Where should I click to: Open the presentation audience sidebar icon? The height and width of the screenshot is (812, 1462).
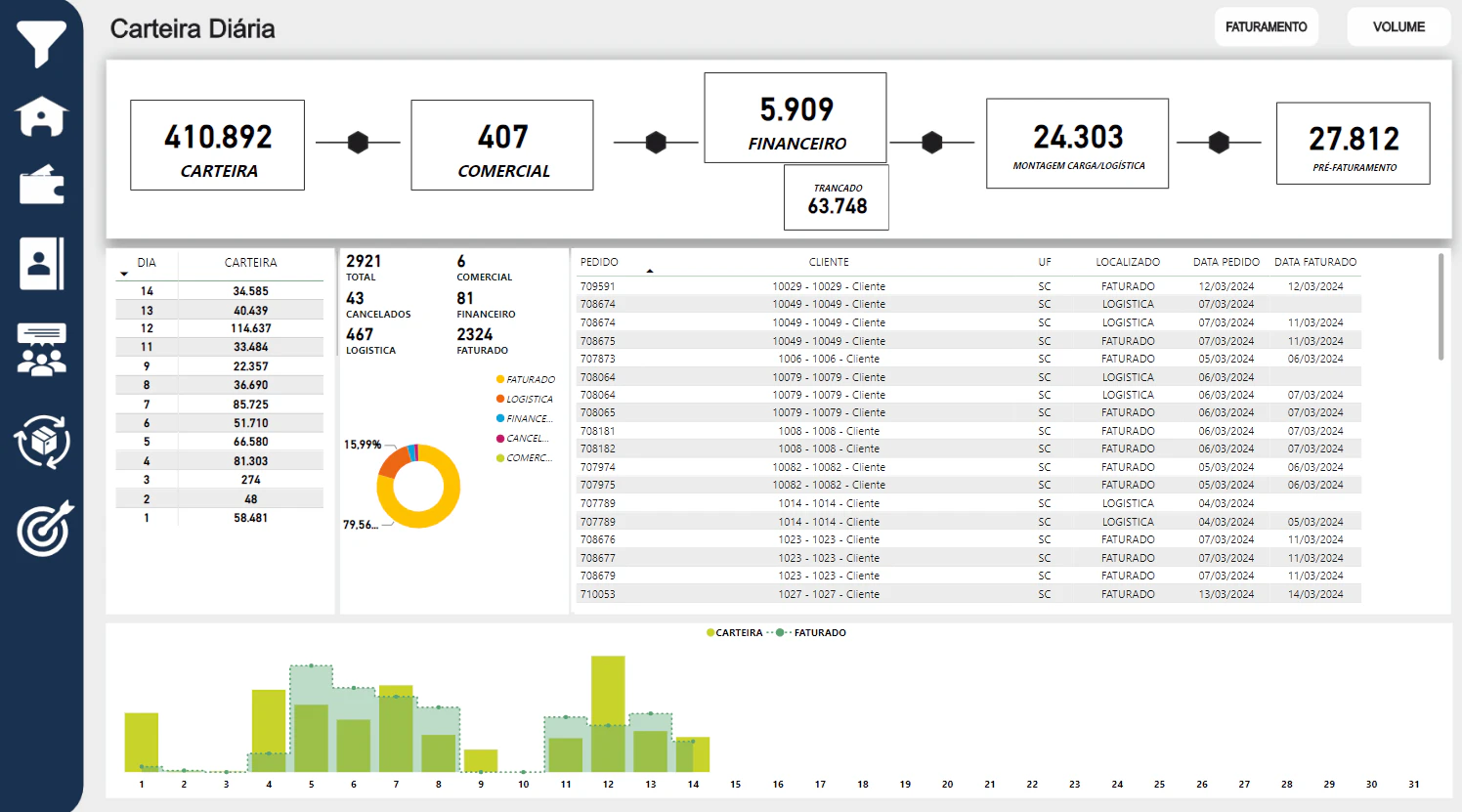41,350
